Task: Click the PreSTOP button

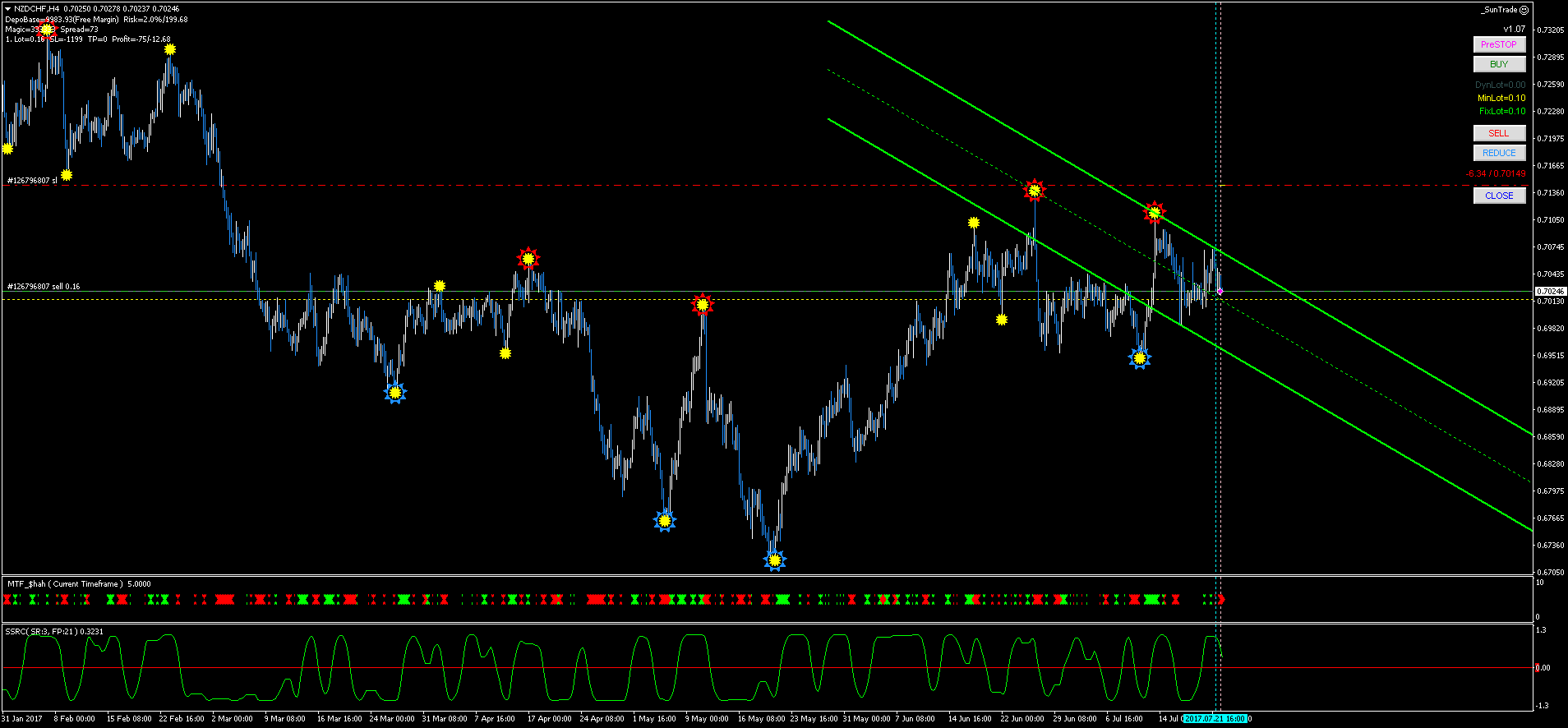Action: [1499, 44]
